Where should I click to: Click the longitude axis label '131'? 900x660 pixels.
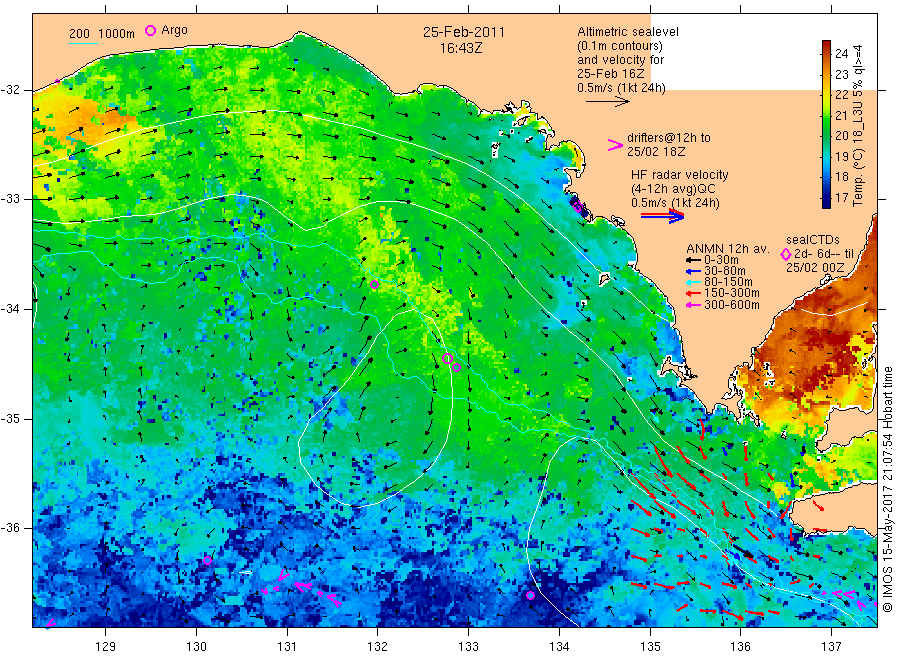point(287,647)
